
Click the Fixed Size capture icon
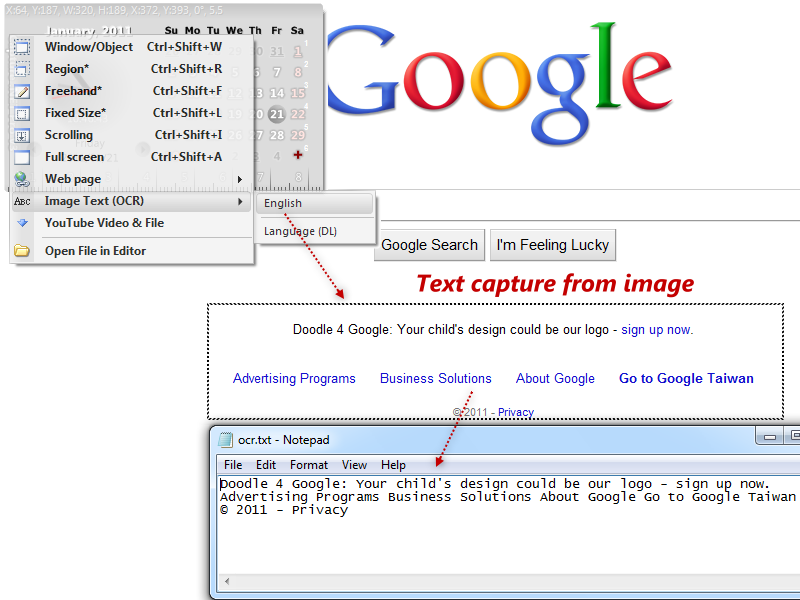[22, 113]
